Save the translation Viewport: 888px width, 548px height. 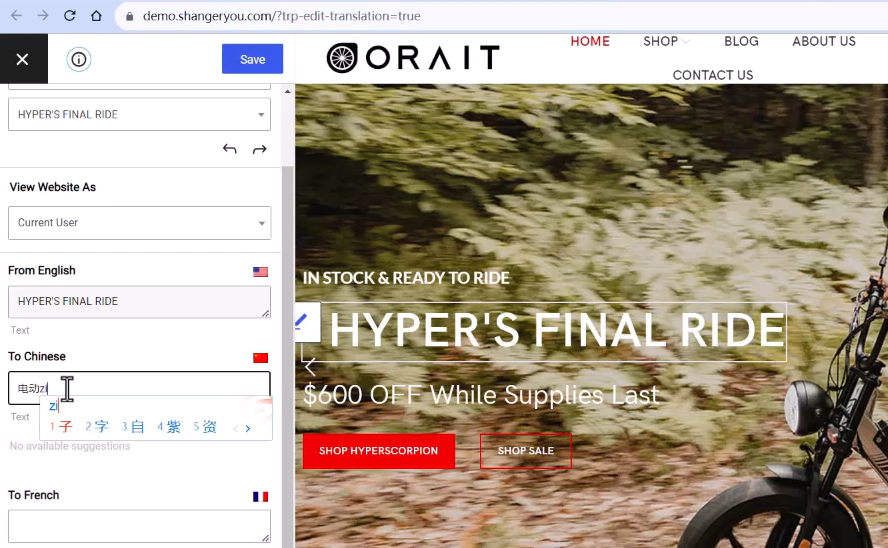(252, 59)
